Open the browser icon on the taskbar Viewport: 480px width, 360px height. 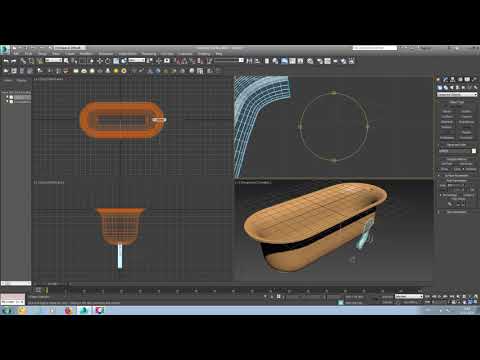(x=68, y=310)
